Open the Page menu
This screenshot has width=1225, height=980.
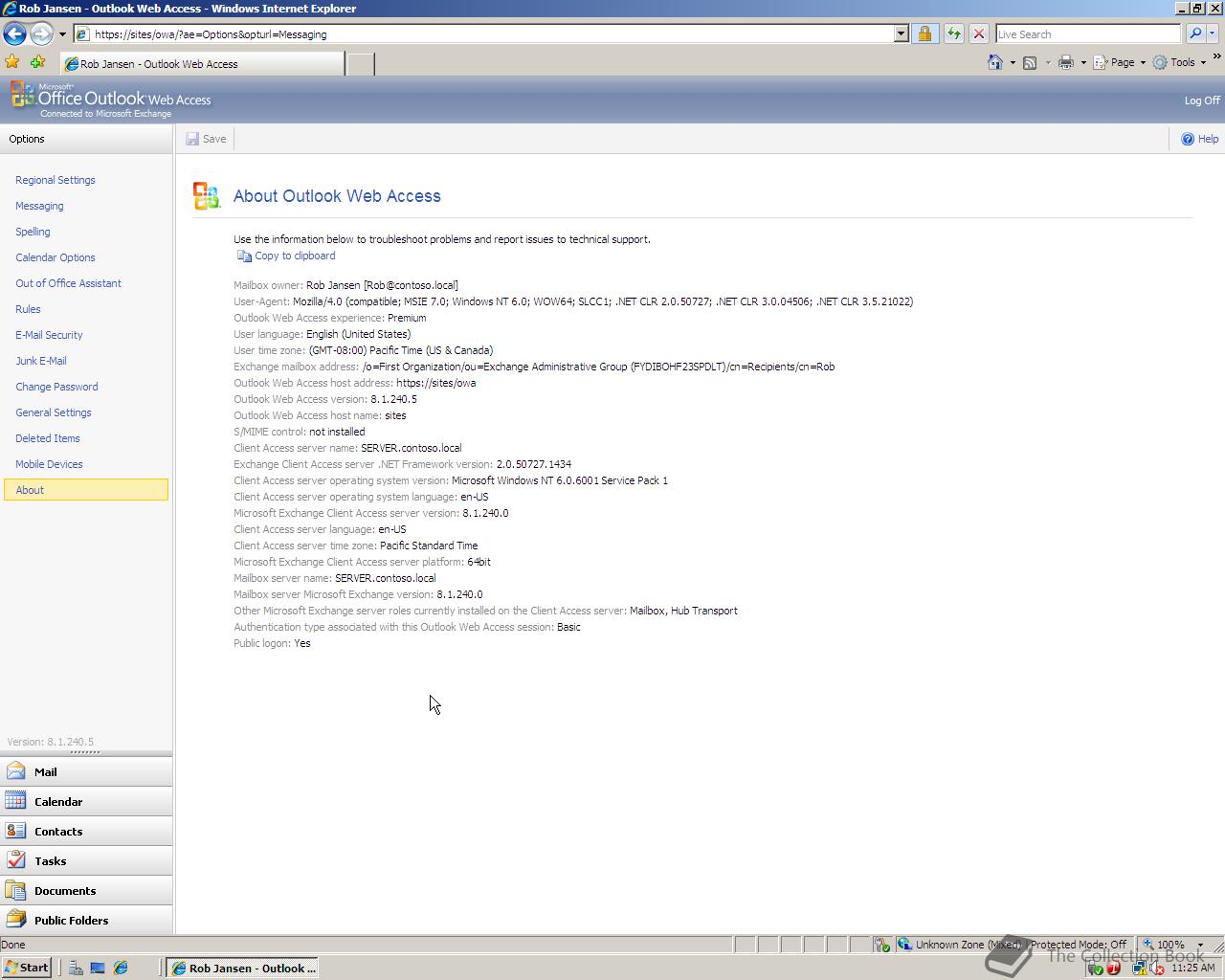coord(1119,62)
